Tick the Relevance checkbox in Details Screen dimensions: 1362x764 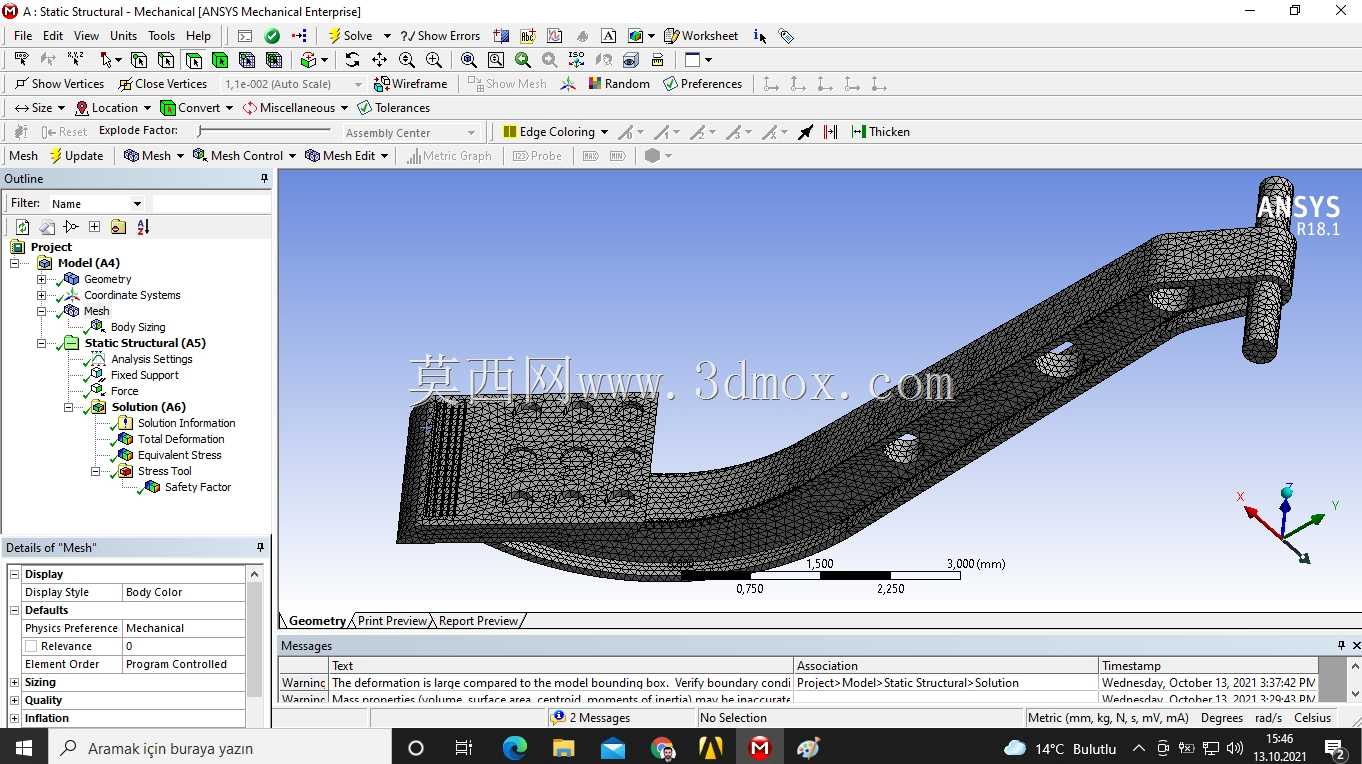[31, 646]
